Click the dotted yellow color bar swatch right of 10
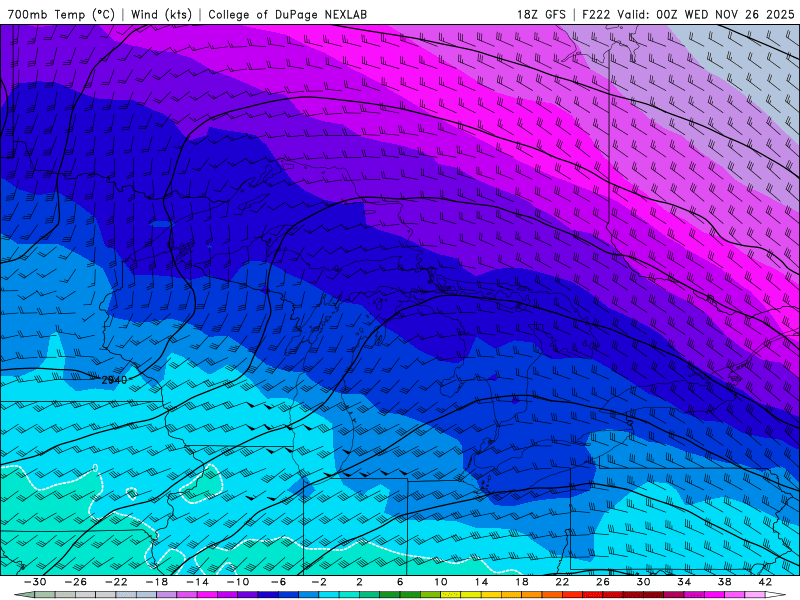800x600 pixels. (x=451, y=595)
